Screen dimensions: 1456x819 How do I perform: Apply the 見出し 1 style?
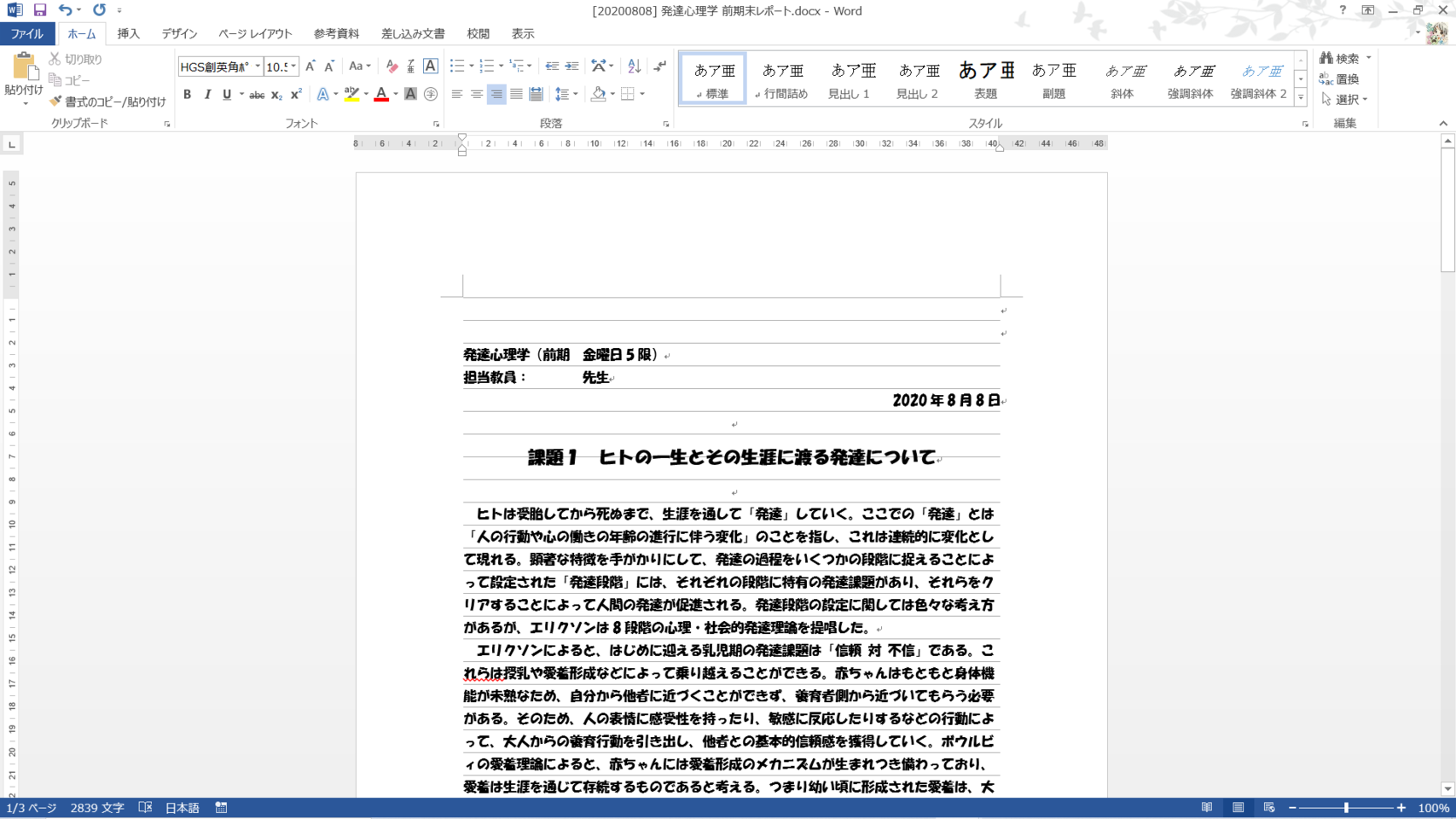click(850, 79)
